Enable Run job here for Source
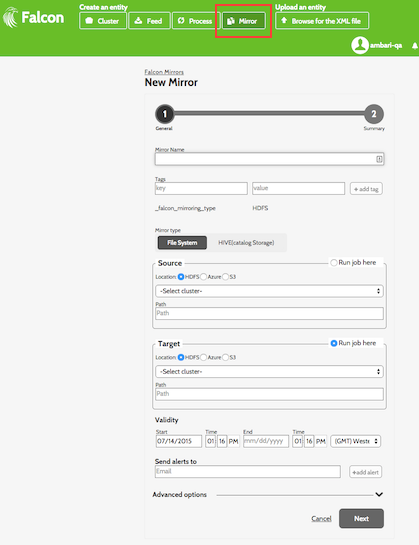 click(334, 262)
